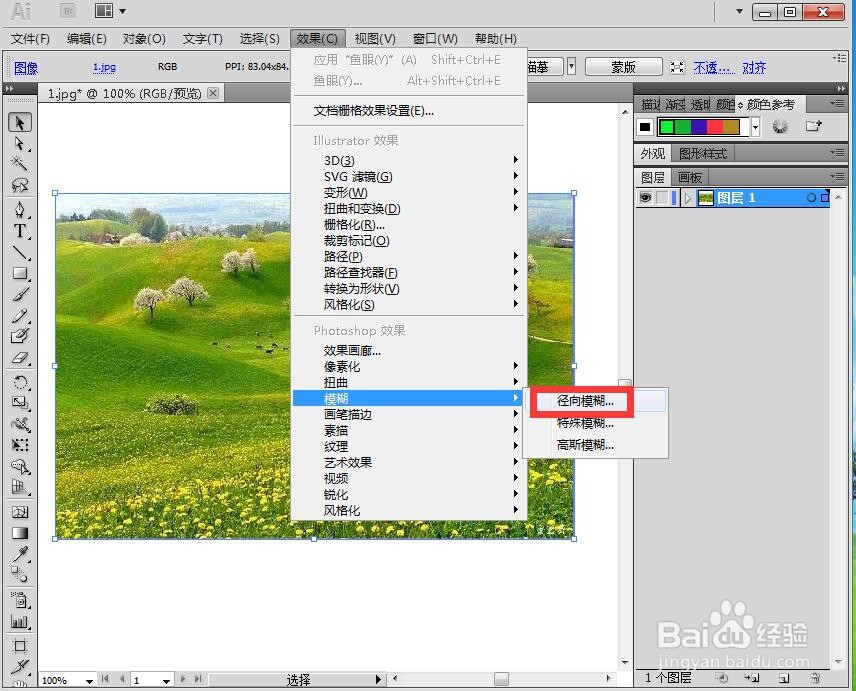This screenshot has width=856, height=691.
Task: Open Adobe Bridge icon in title bar
Action: pos(68,11)
